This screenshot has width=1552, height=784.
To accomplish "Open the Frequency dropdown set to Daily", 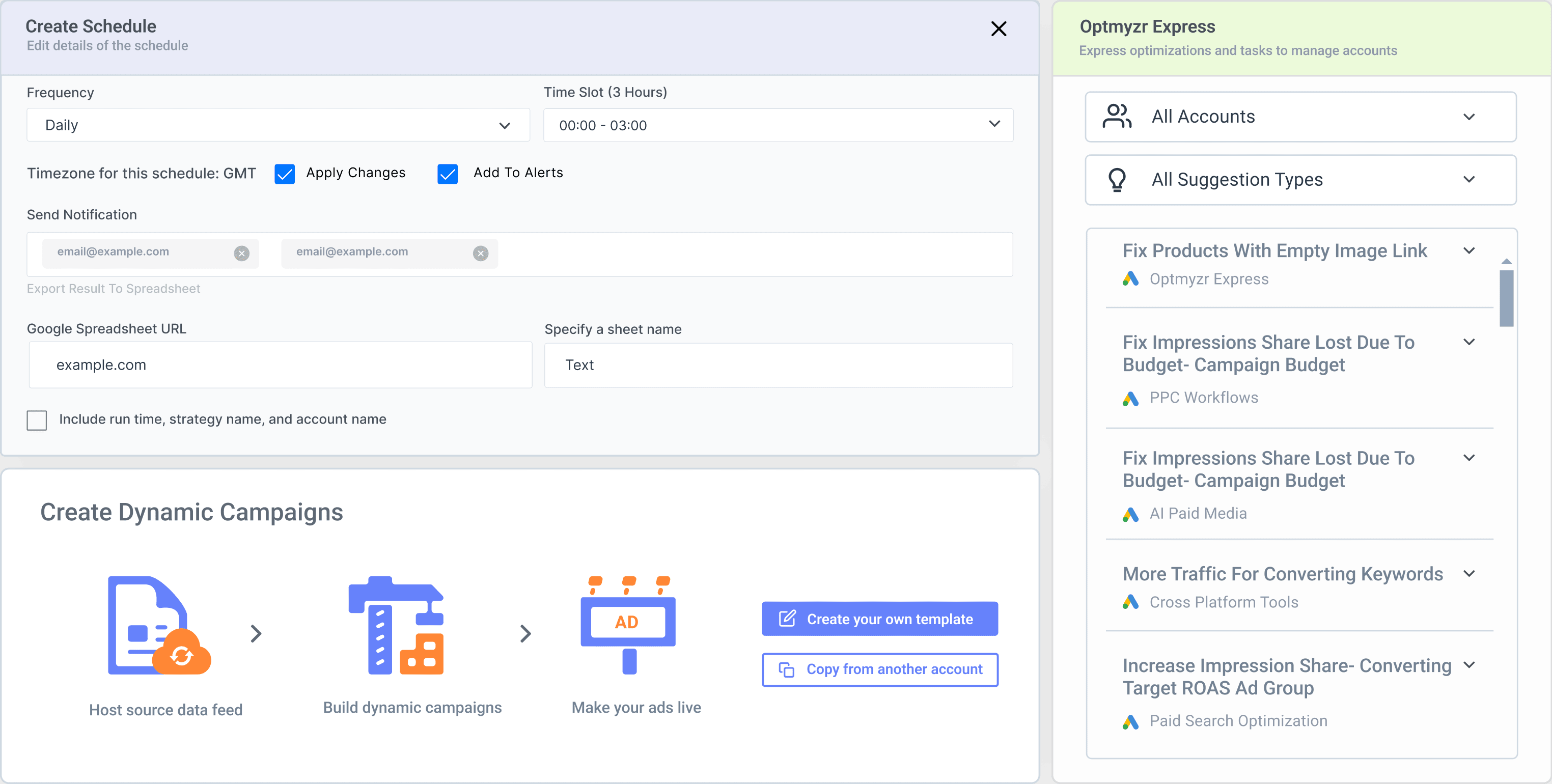I will click(x=279, y=125).
